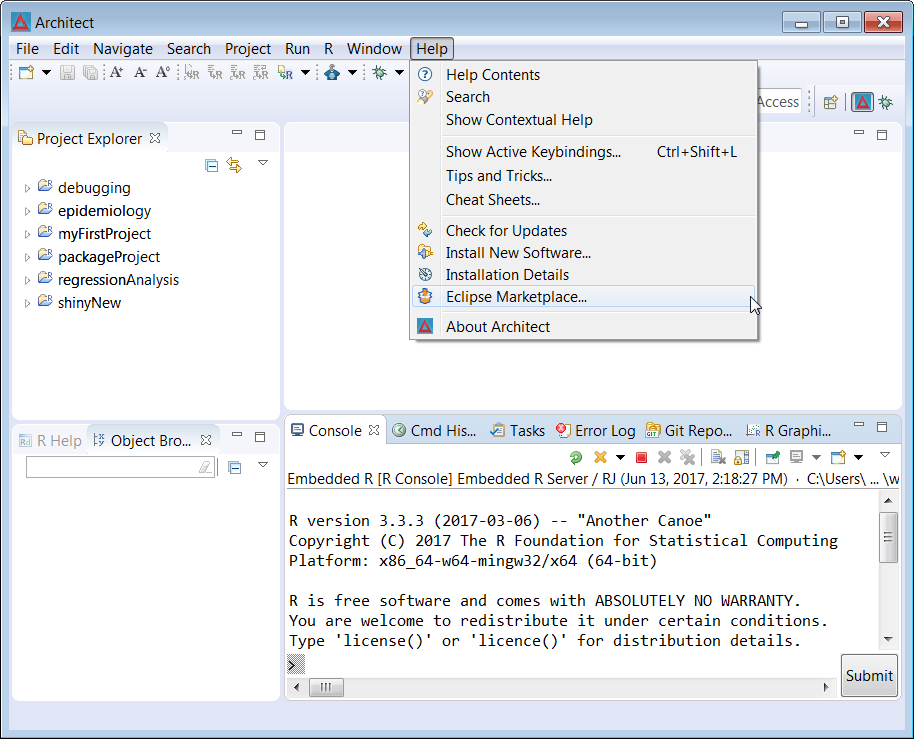Open the Navigate menu
The height and width of the screenshot is (739, 914).
122,49
